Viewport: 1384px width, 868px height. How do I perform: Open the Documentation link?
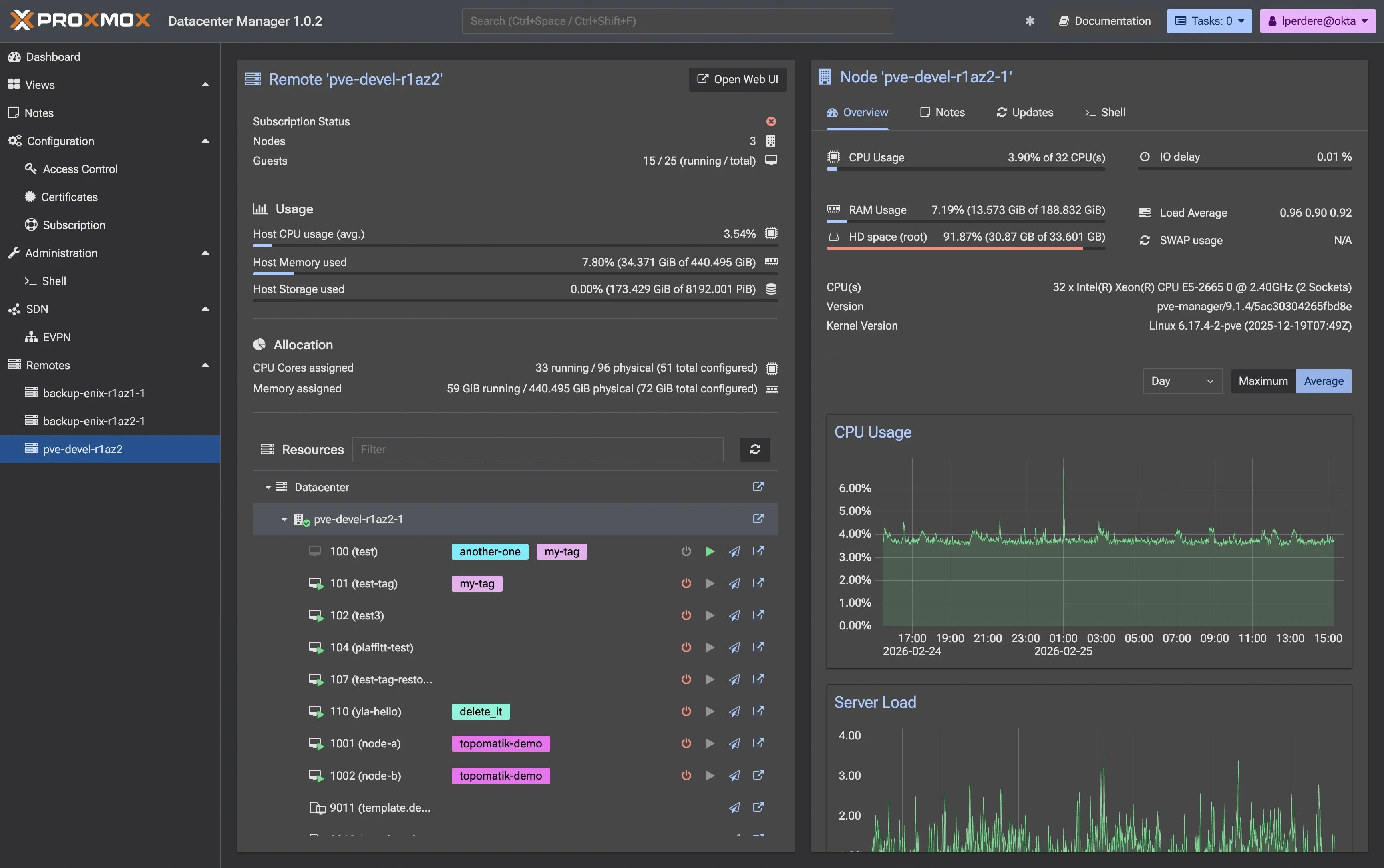[x=1103, y=21]
